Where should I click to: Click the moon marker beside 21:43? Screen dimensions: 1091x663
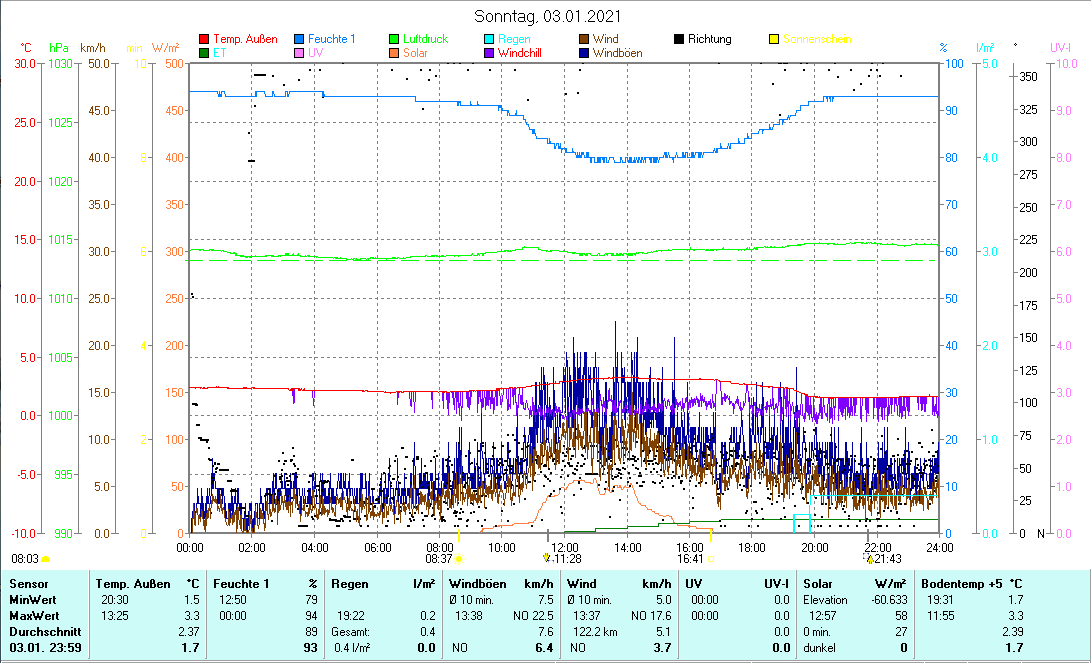[869, 559]
